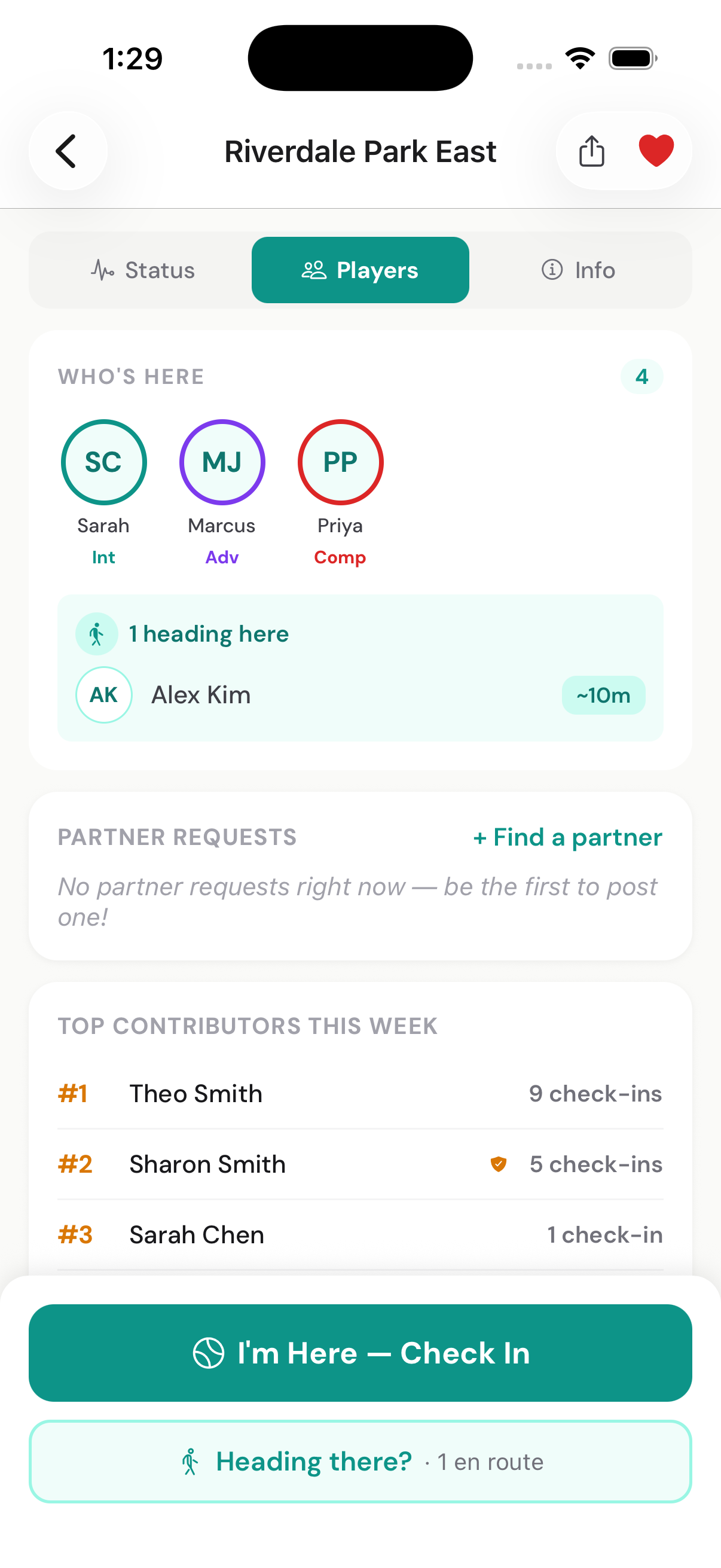The width and height of the screenshot is (721, 1568).
Task: Tap Alex Kim's AK avatar
Action: click(104, 694)
